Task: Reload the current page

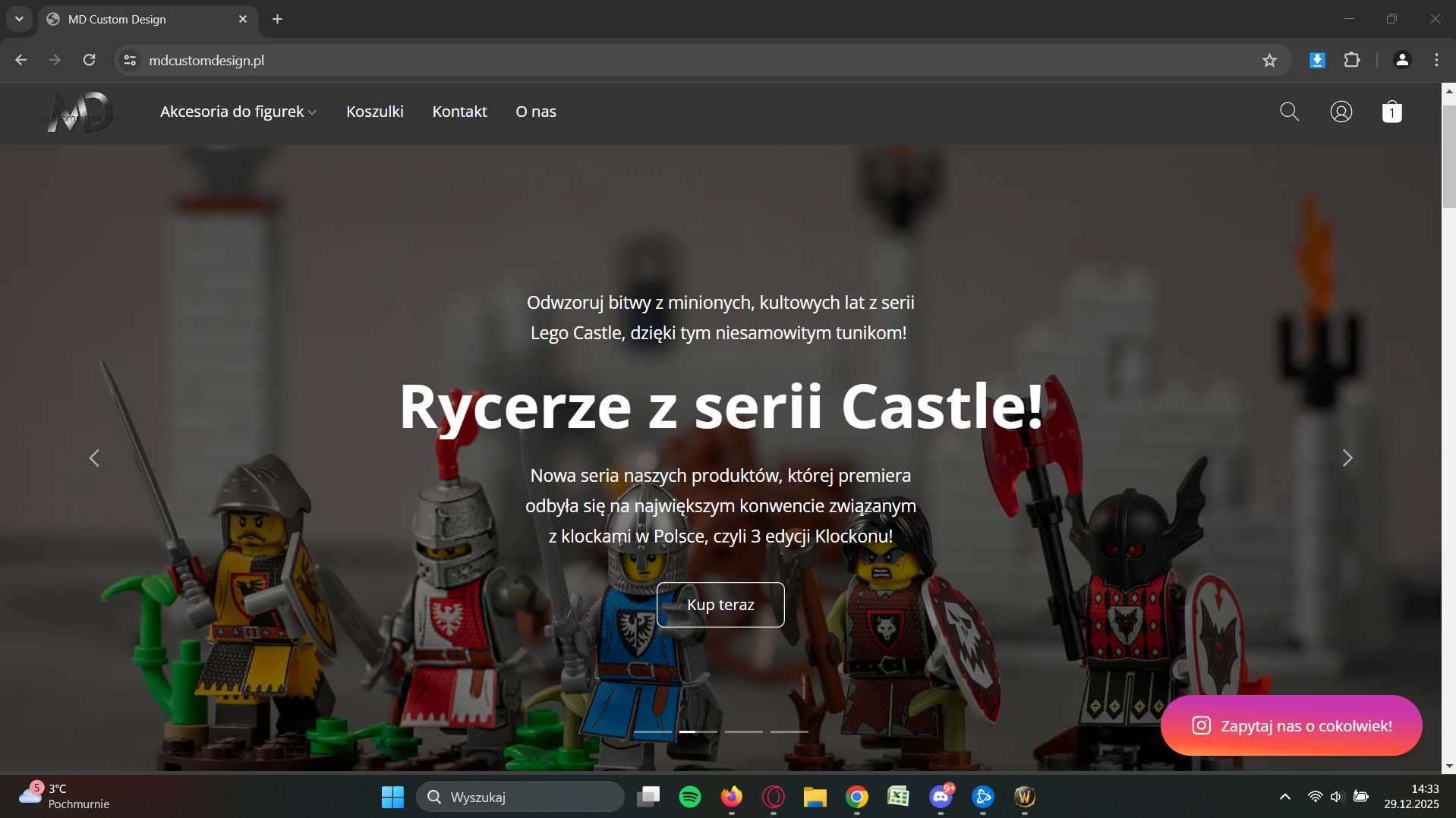Action: click(89, 60)
